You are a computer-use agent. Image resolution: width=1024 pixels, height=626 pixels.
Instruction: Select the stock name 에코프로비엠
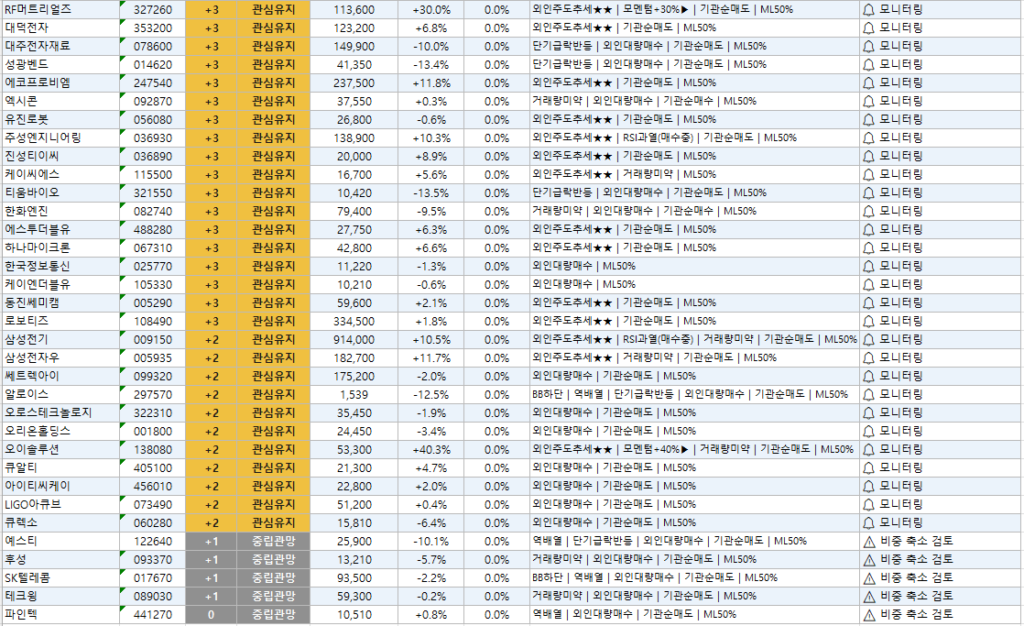point(37,83)
